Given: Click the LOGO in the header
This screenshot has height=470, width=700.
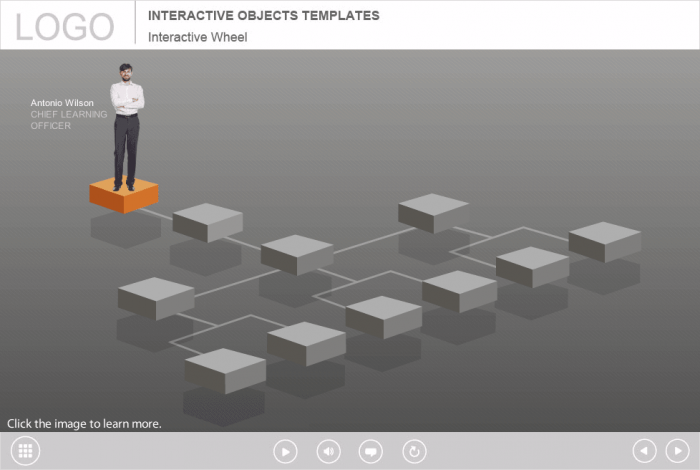Looking at the screenshot, I should pos(65,26).
